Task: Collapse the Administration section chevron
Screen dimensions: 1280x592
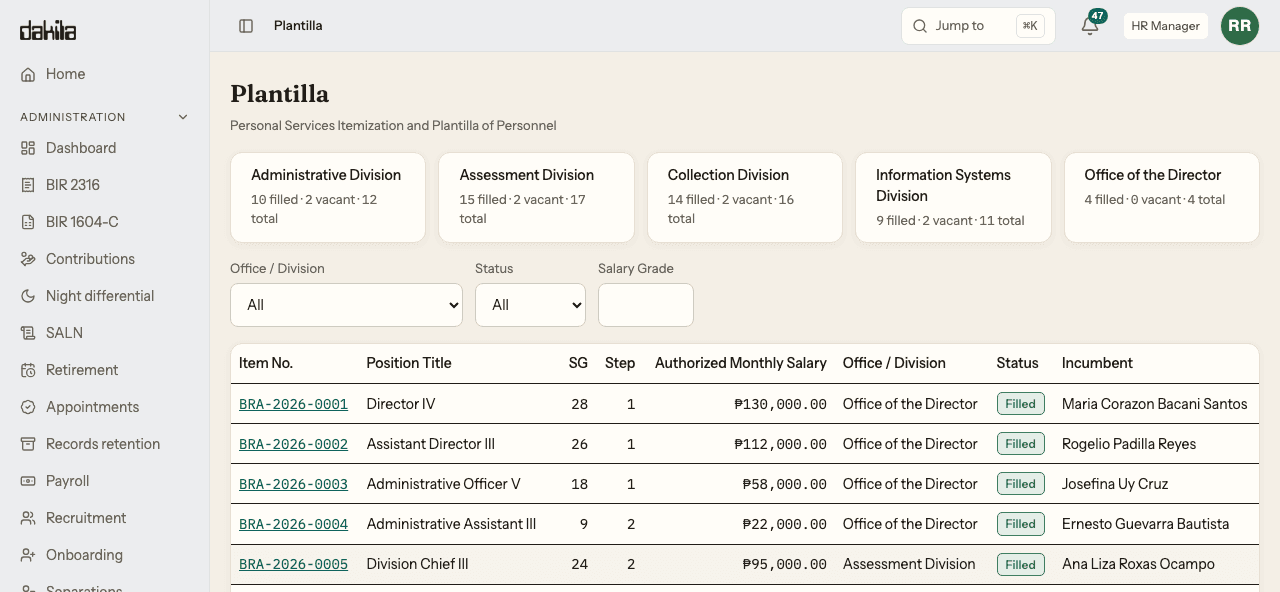Action: tap(183, 117)
